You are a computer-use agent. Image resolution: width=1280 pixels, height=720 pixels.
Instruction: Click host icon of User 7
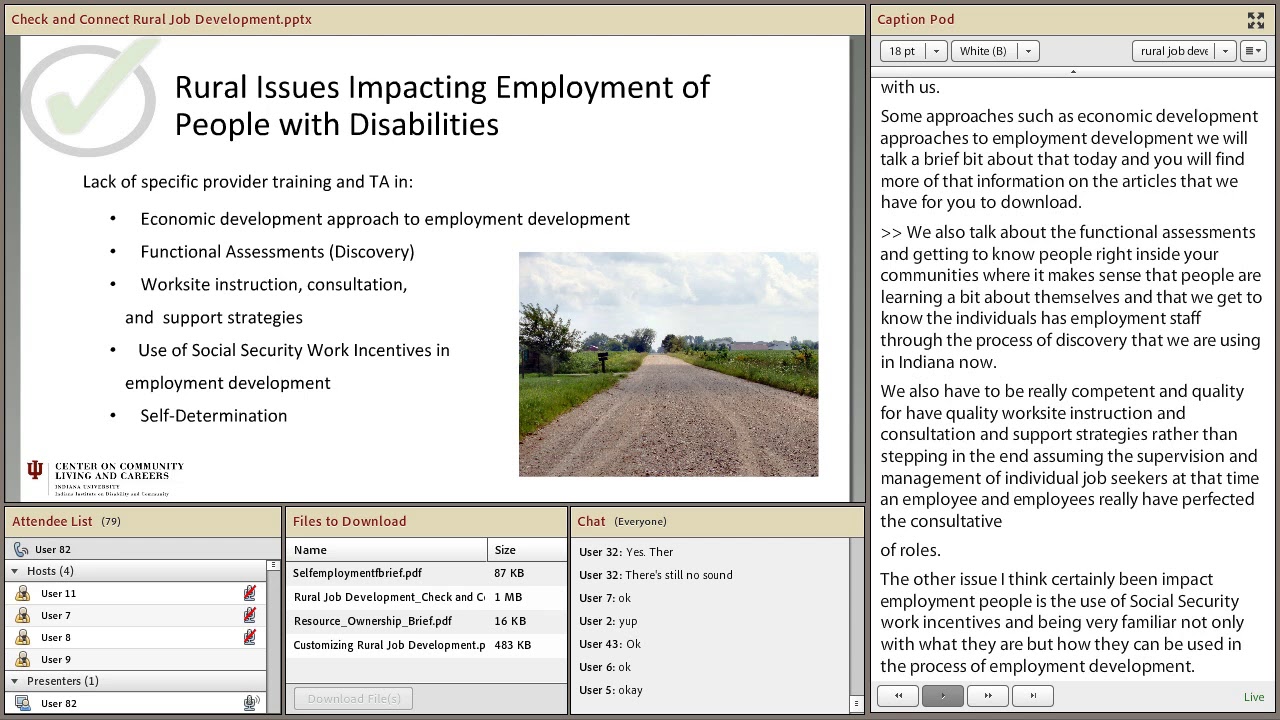click(22, 615)
